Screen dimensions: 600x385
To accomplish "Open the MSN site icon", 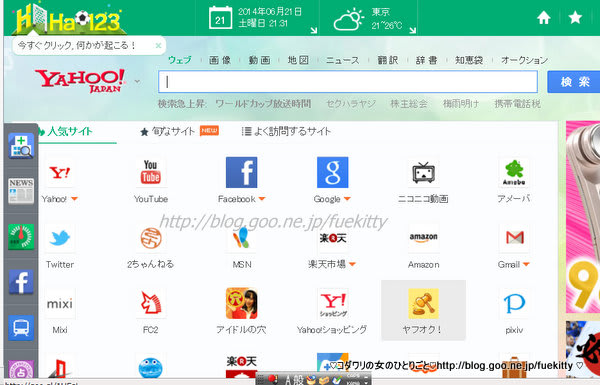I will (241, 238).
